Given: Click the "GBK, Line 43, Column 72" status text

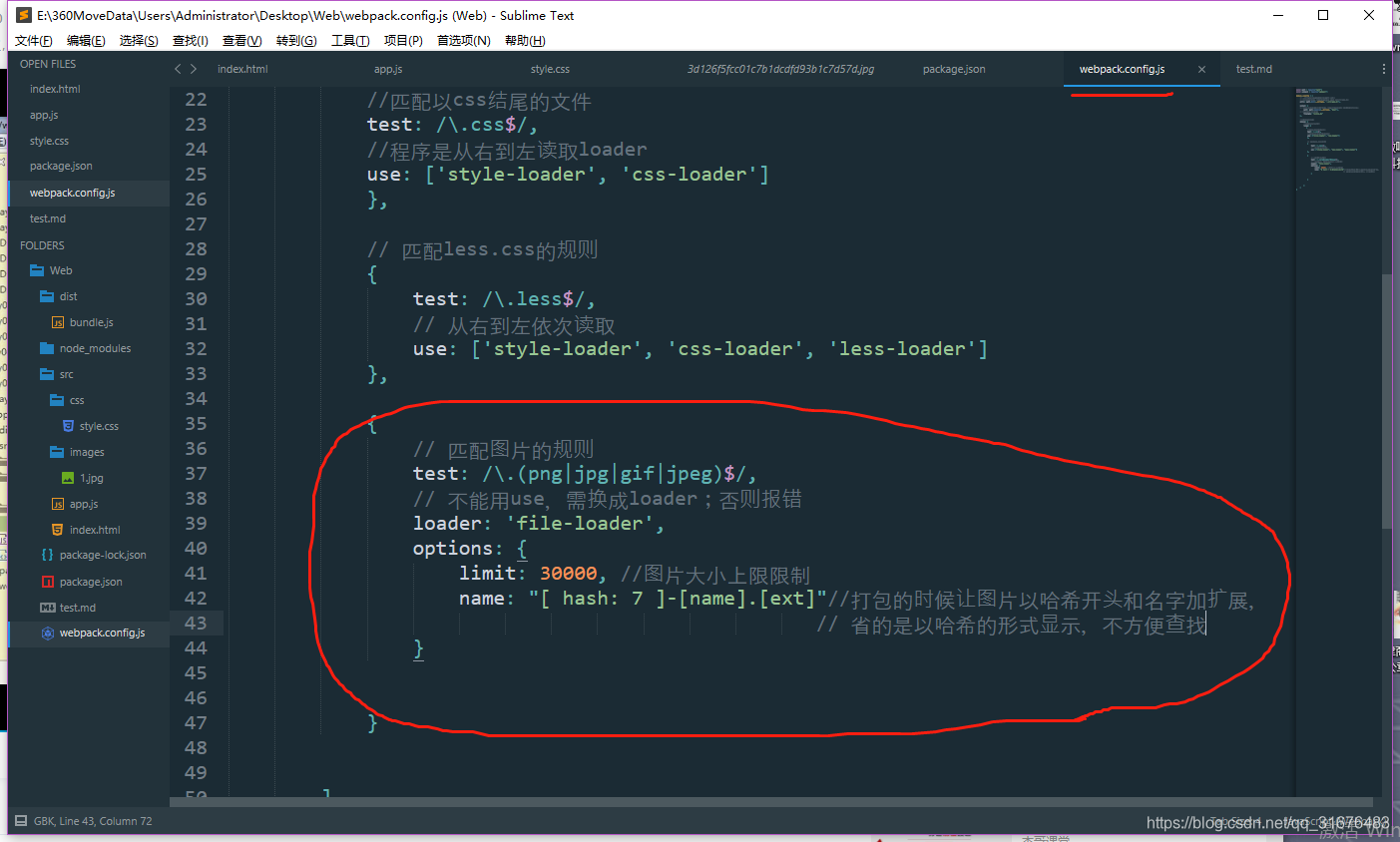Looking at the screenshot, I should point(93,821).
